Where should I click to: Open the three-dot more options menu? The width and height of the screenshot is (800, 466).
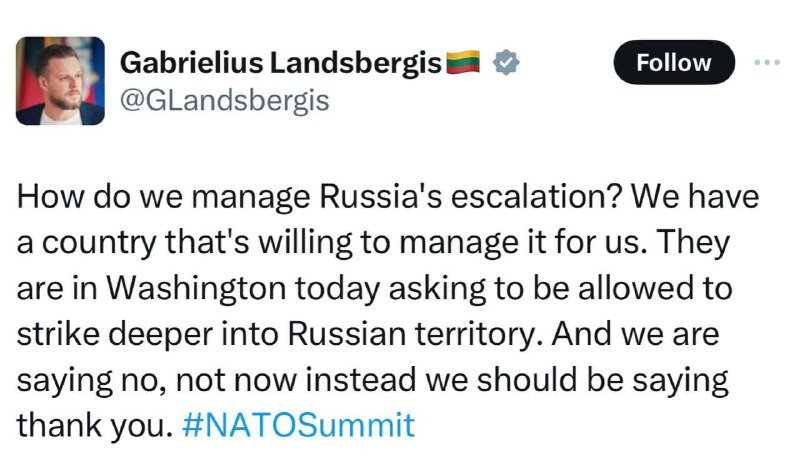(x=766, y=62)
